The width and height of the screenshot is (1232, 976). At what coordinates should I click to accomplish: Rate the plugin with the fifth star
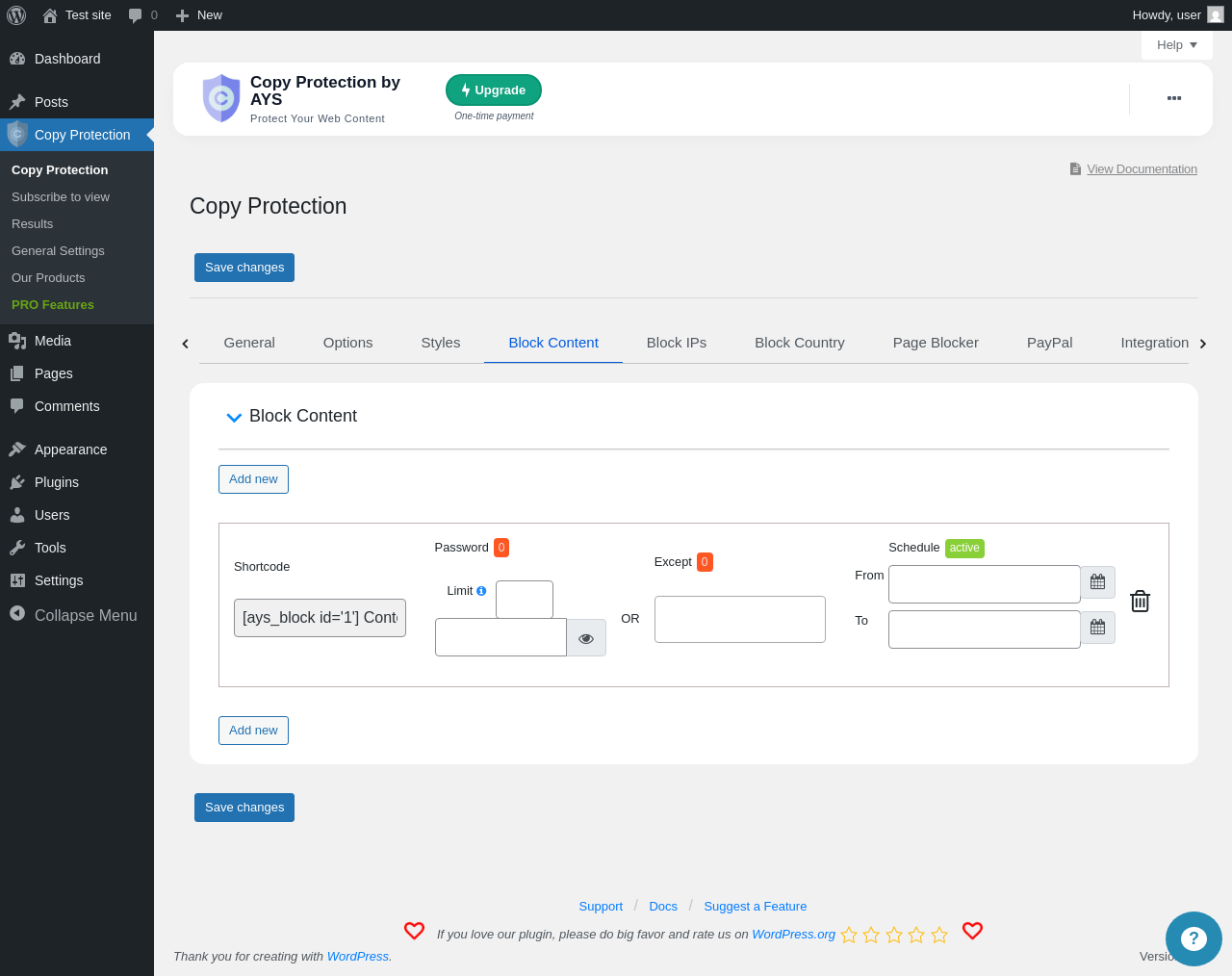pos(939,935)
